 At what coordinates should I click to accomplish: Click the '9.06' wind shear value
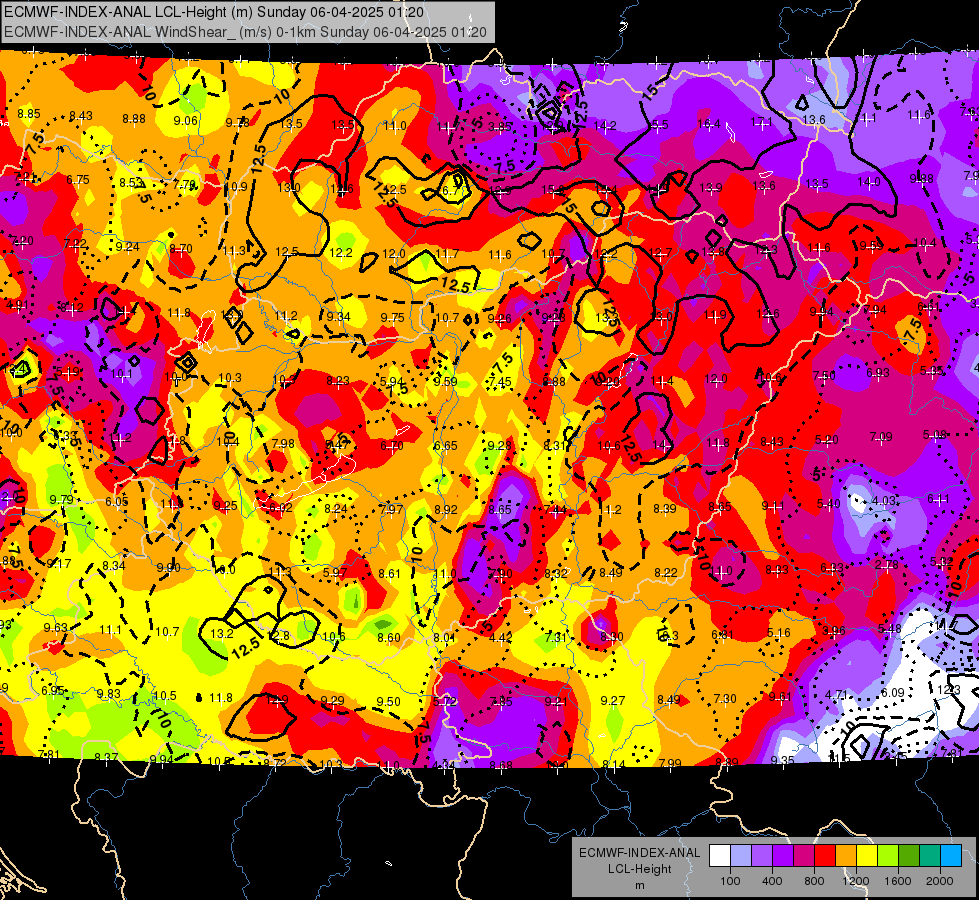coord(185,121)
